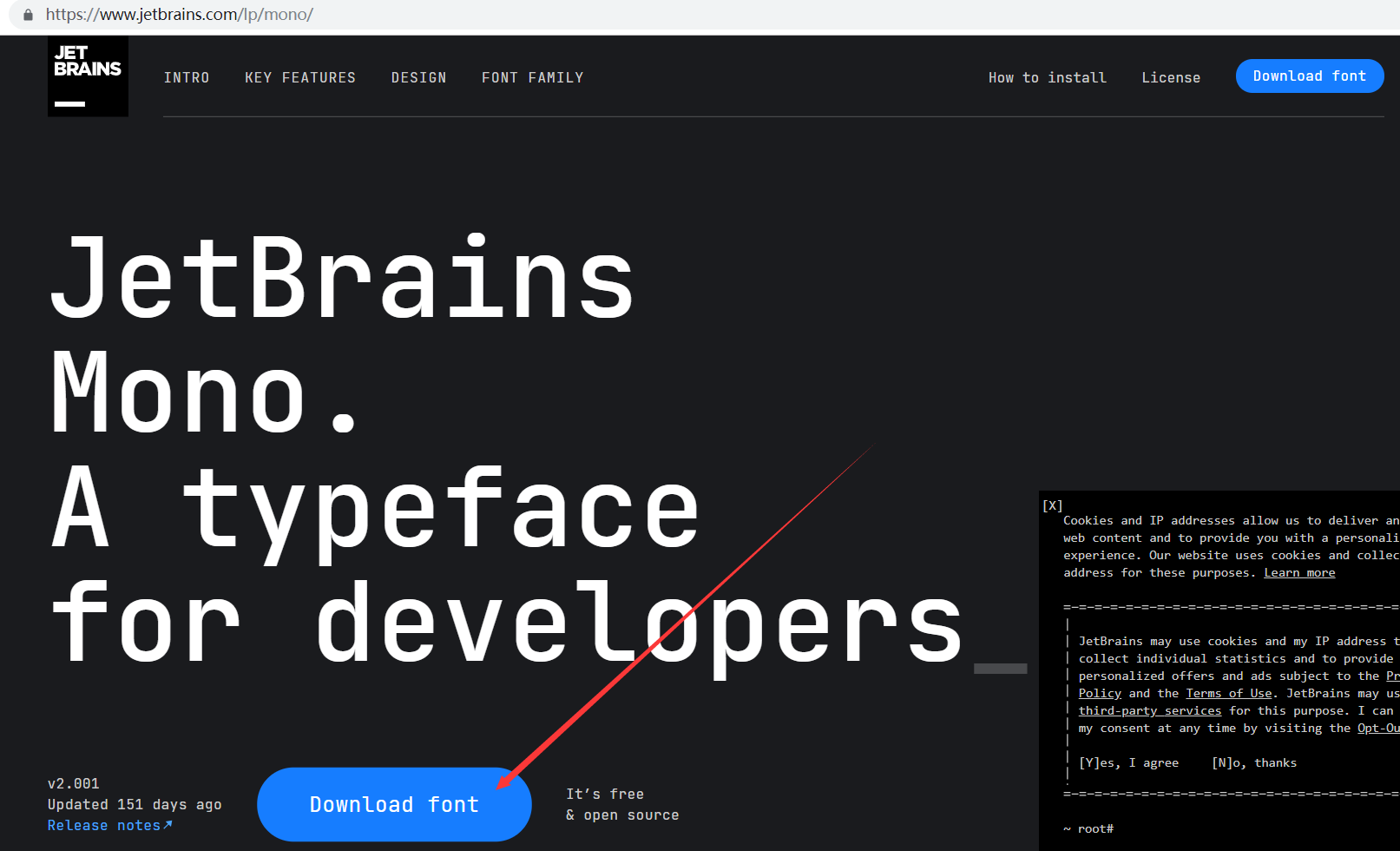Open the DESIGN nav item
Viewport: 1400px width, 851px height.
(418, 78)
